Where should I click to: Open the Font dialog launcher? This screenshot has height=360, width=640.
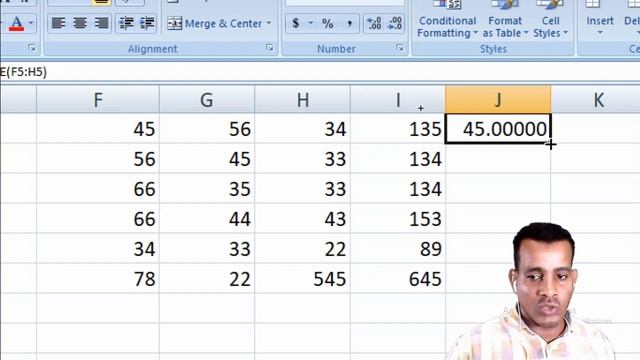(x=32, y=48)
